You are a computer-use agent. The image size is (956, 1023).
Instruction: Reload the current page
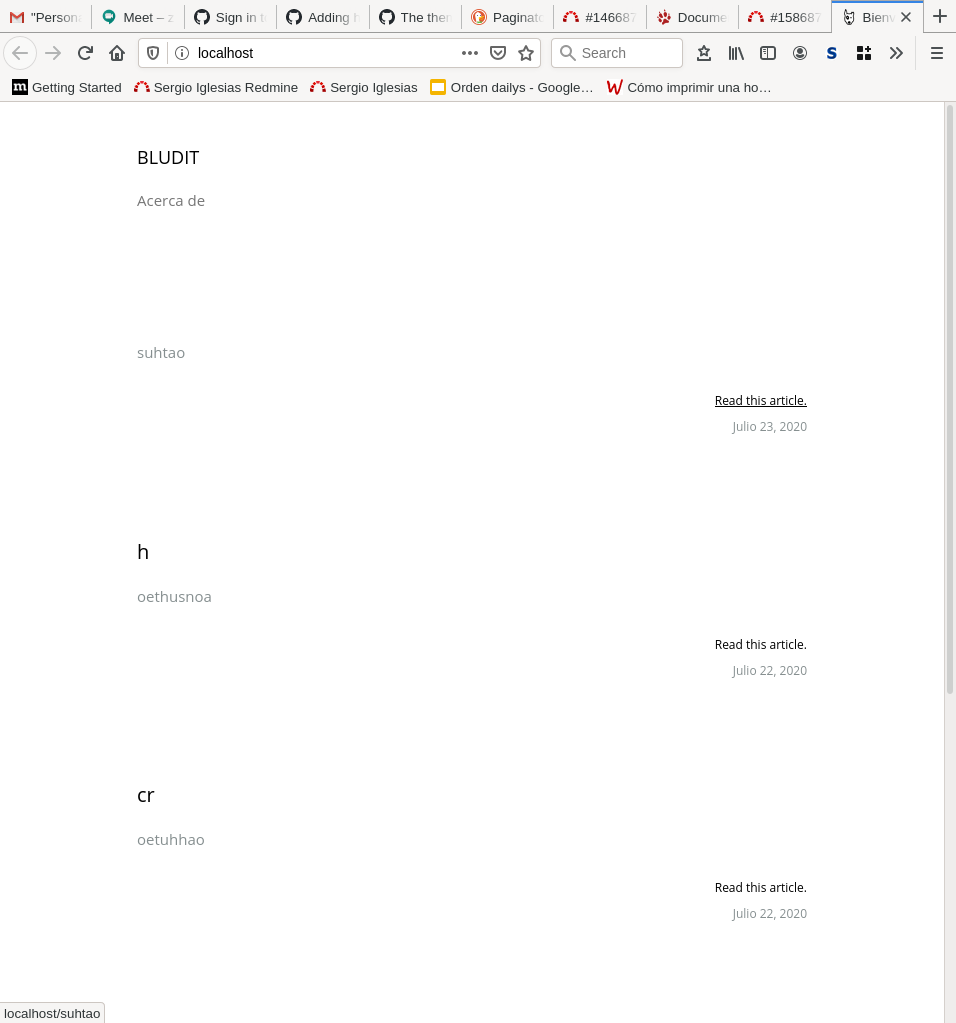coord(85,53)
